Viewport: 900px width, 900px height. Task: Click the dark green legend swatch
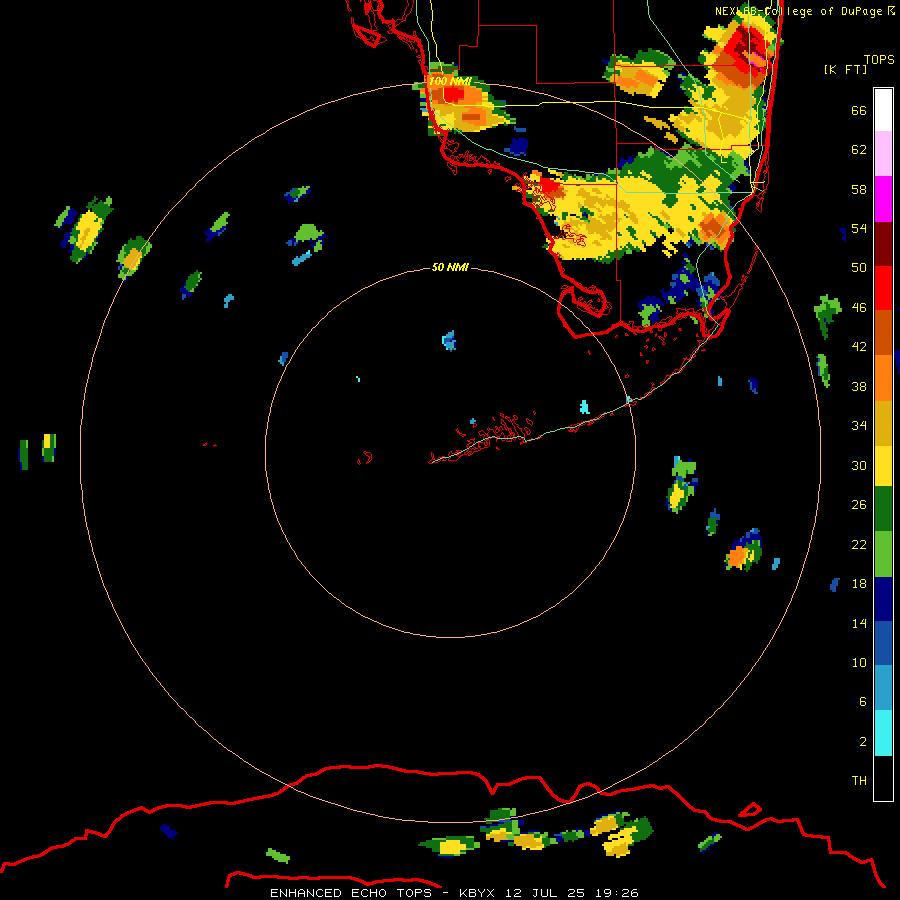pyautogui.click(x=883, y=509)
